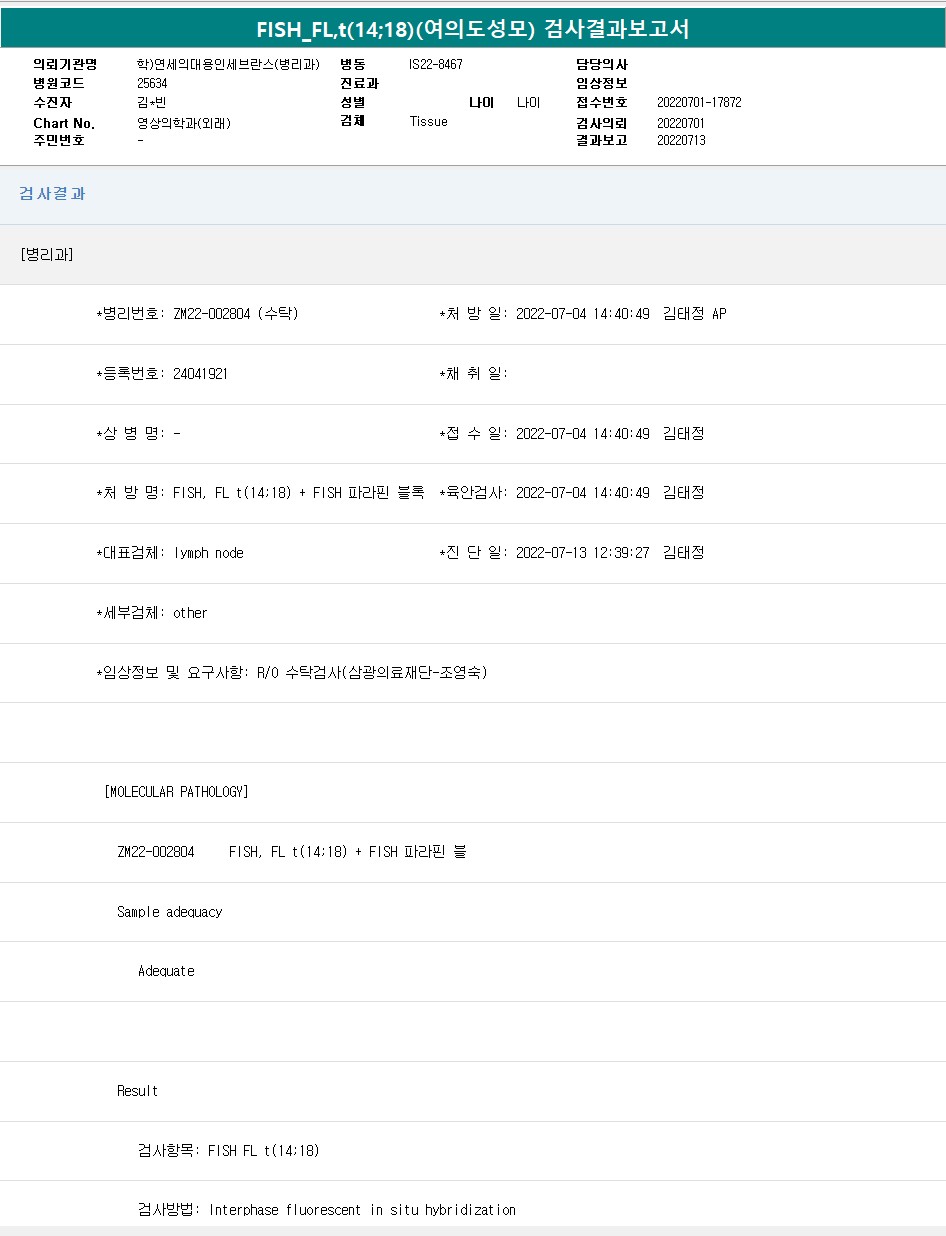The height and width of the screenshot is (1236, 946).
Task: Click the 세부검체 other line
Action: pos(152,613)
